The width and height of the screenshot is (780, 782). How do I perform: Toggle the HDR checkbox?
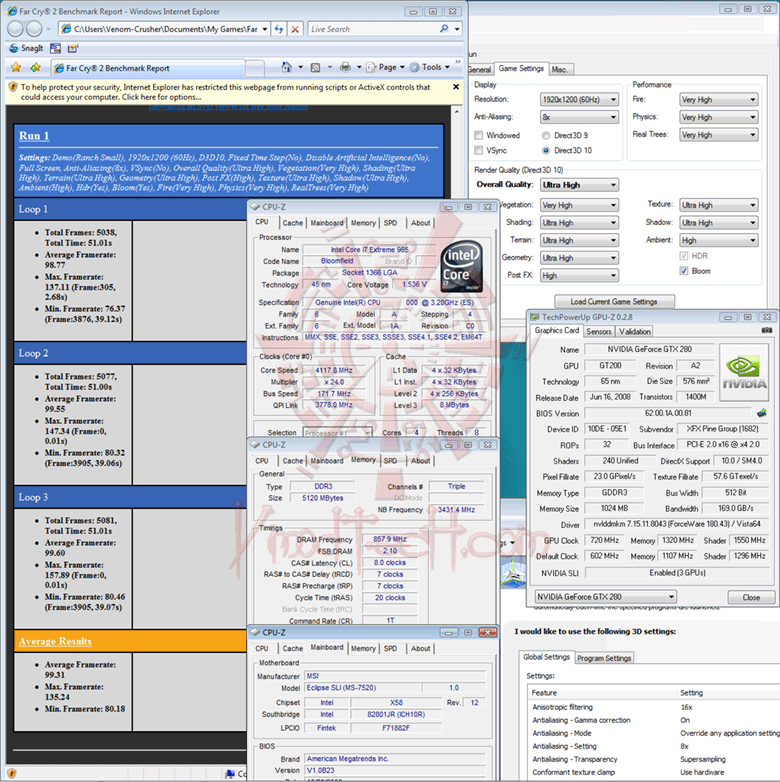[684, 256]
